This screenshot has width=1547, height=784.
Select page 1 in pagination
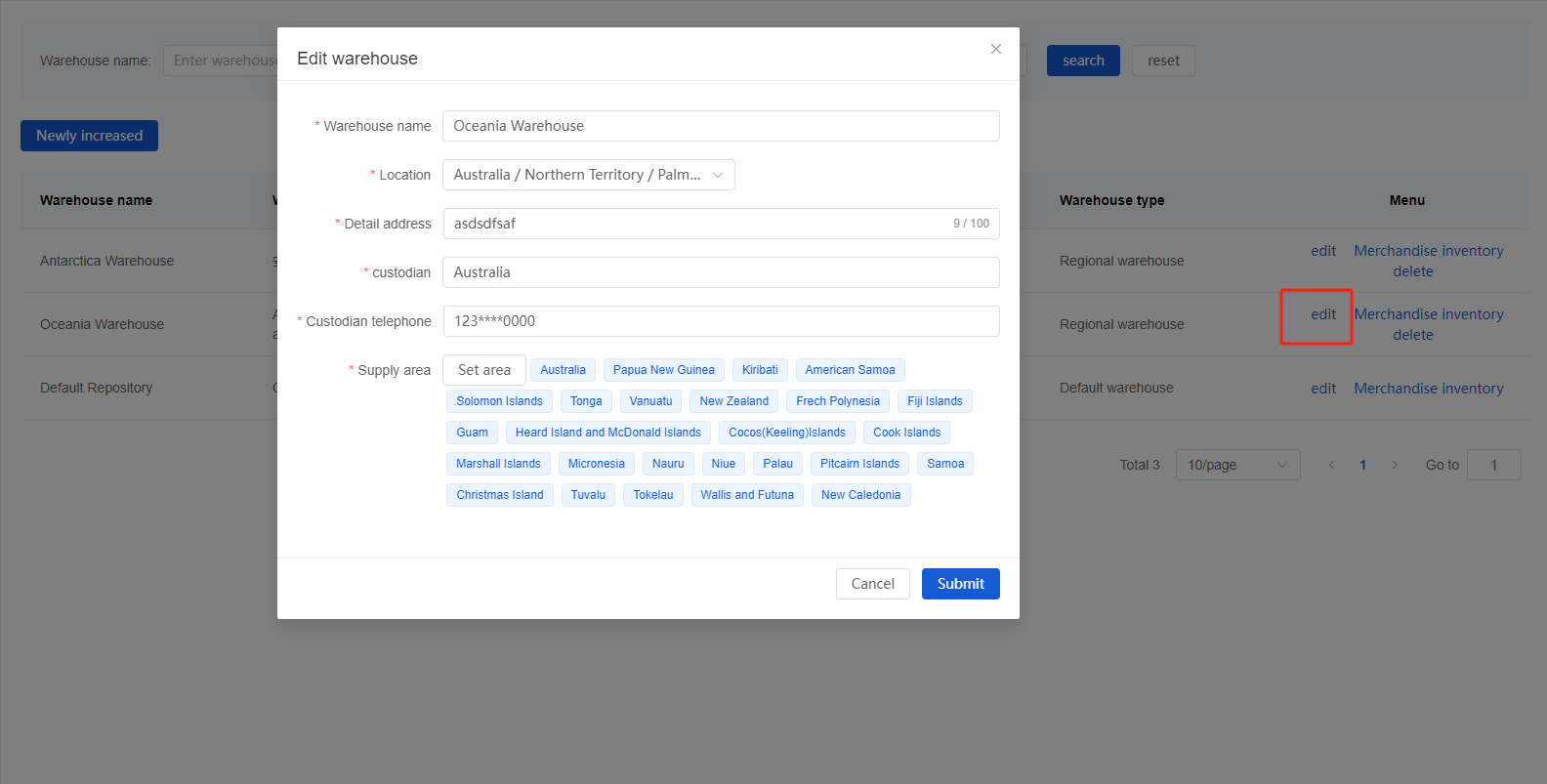[1362, 465]
